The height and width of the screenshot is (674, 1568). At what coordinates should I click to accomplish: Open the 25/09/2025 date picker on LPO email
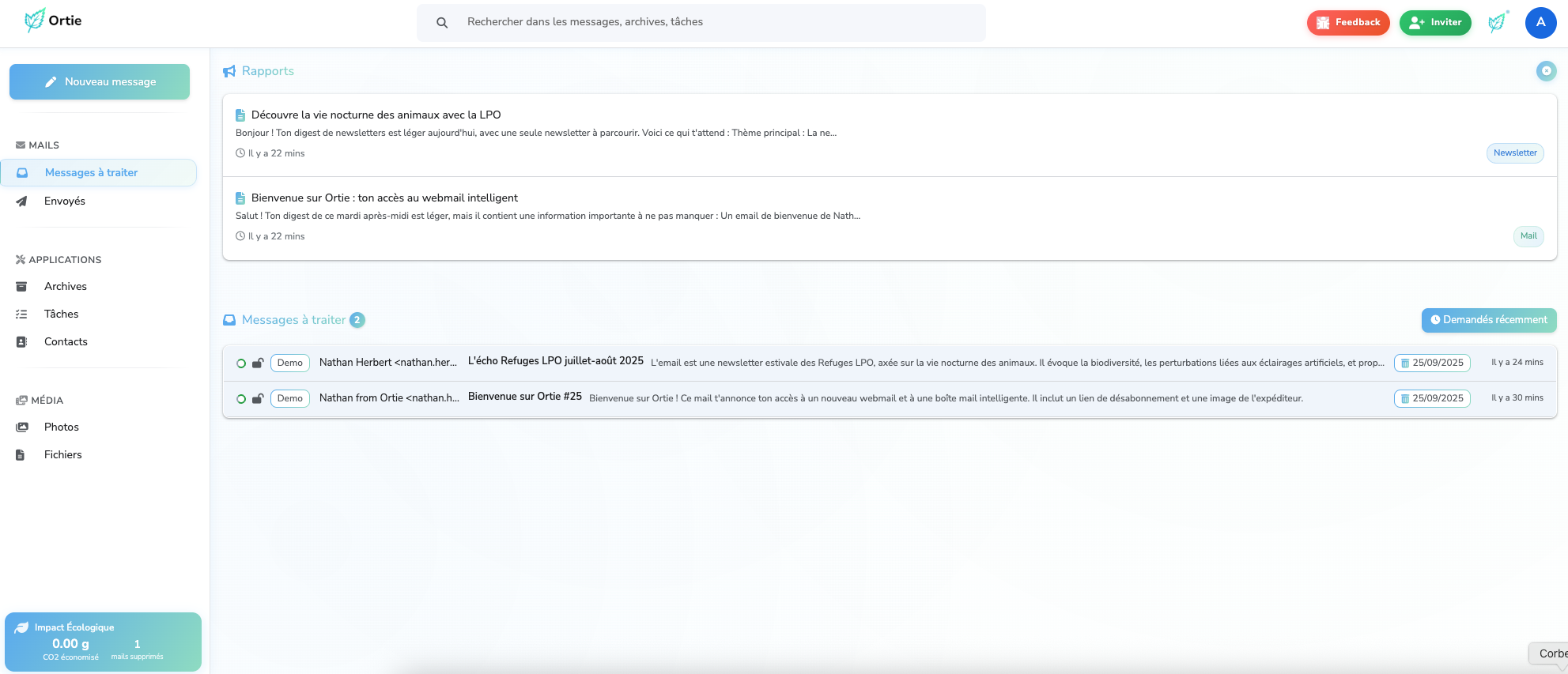[x=1431, y=363]
